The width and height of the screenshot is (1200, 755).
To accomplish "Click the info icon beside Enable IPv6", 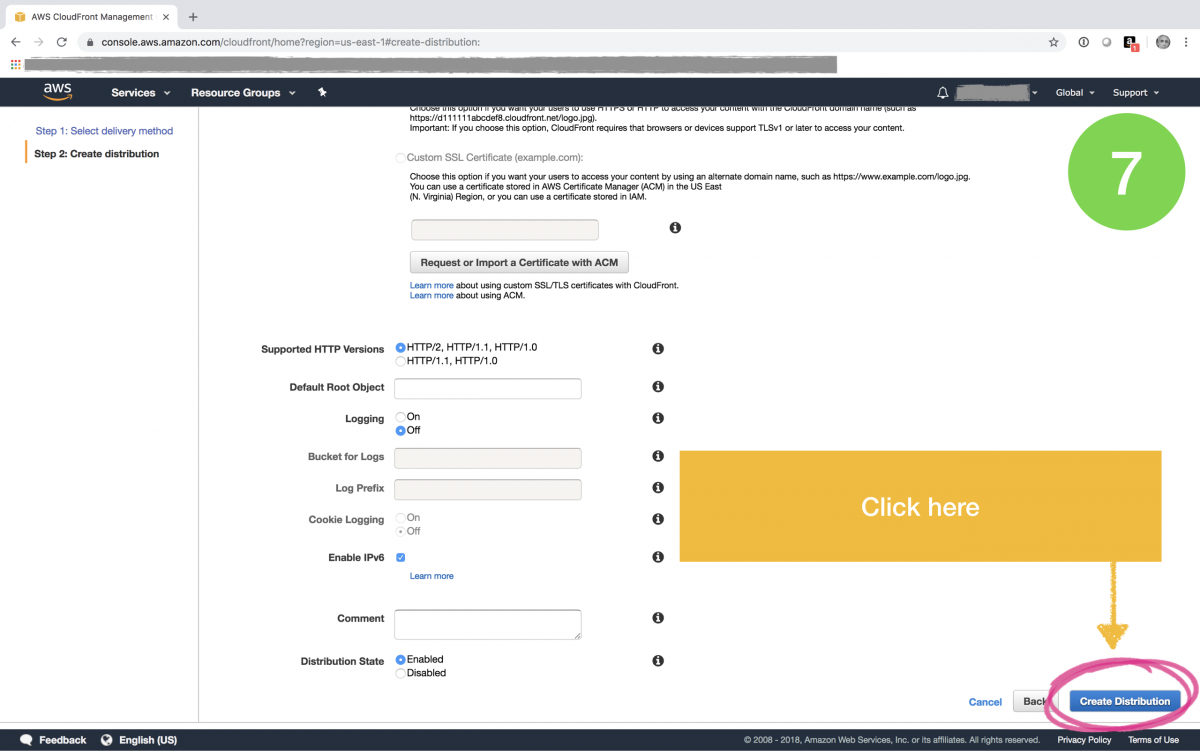I will (657, 556).
